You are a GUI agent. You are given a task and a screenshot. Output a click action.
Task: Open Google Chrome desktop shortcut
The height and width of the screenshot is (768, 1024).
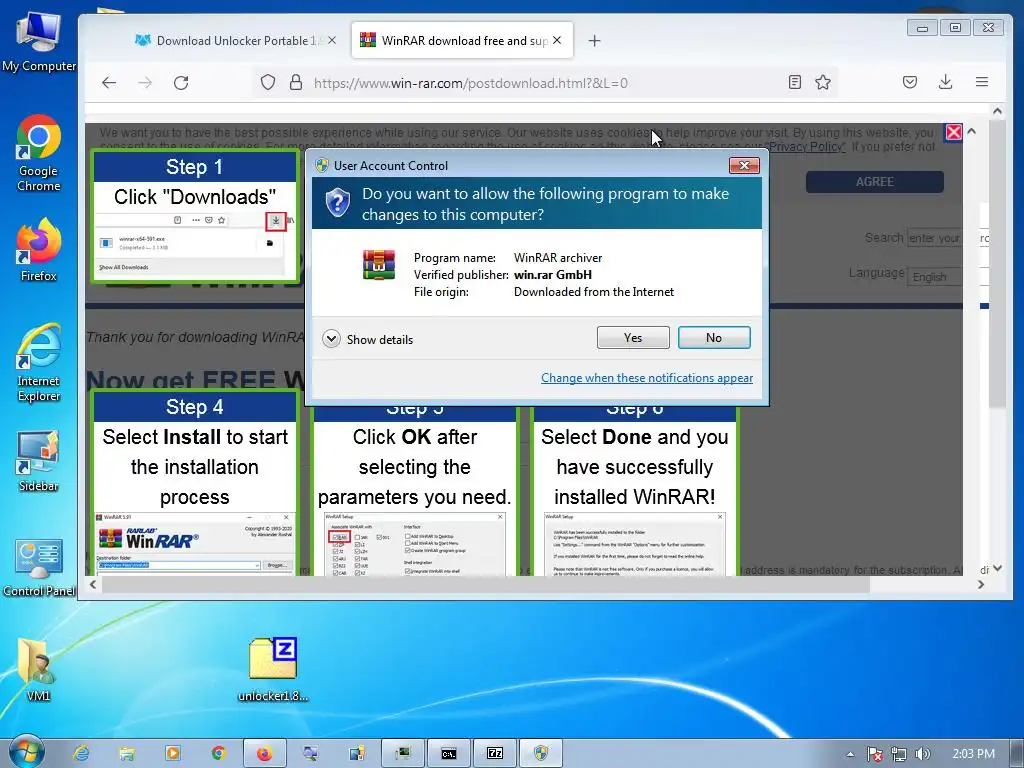(x=39, y=153)
